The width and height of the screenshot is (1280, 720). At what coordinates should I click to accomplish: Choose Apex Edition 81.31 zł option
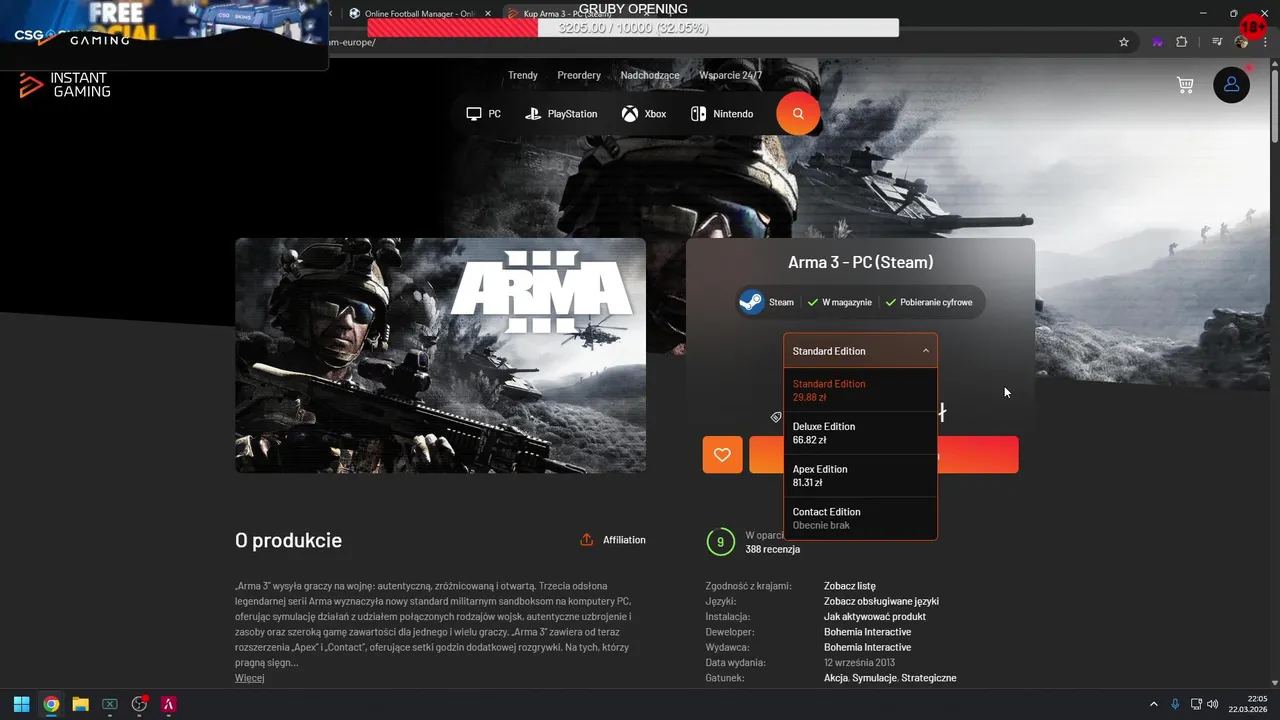(x=861, y=476)
